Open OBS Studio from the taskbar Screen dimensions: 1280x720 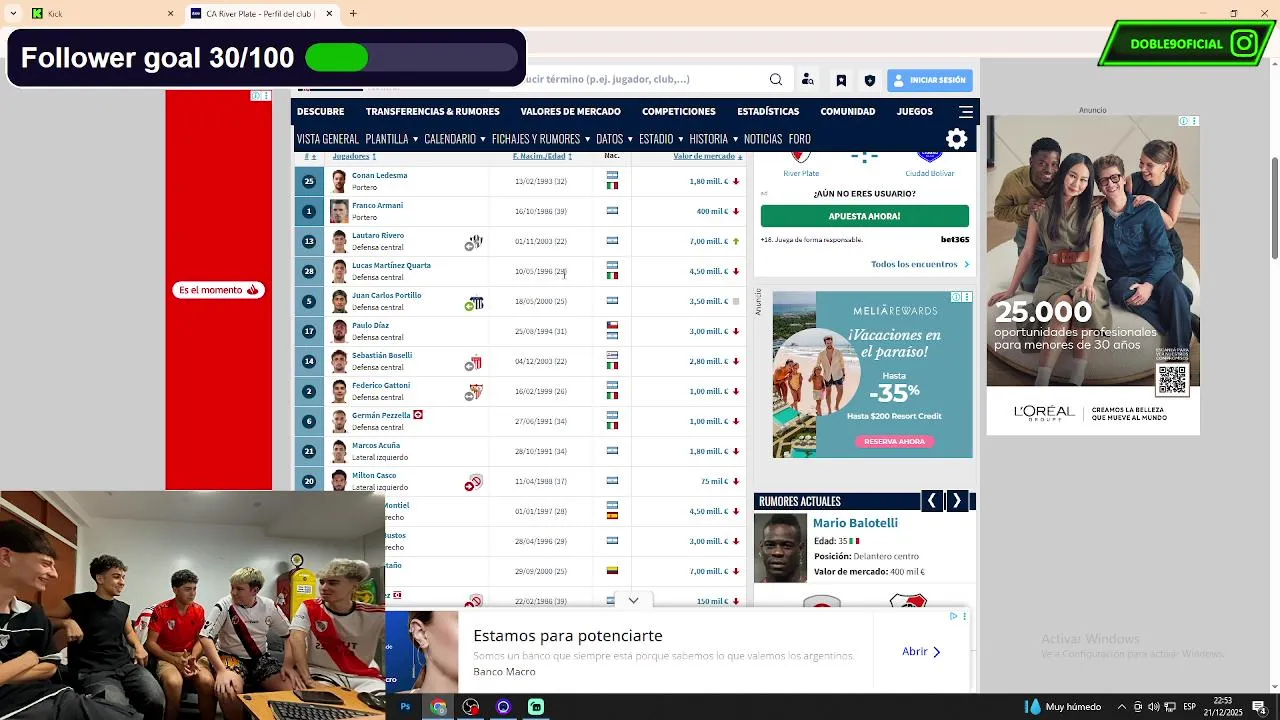[471, 707]
